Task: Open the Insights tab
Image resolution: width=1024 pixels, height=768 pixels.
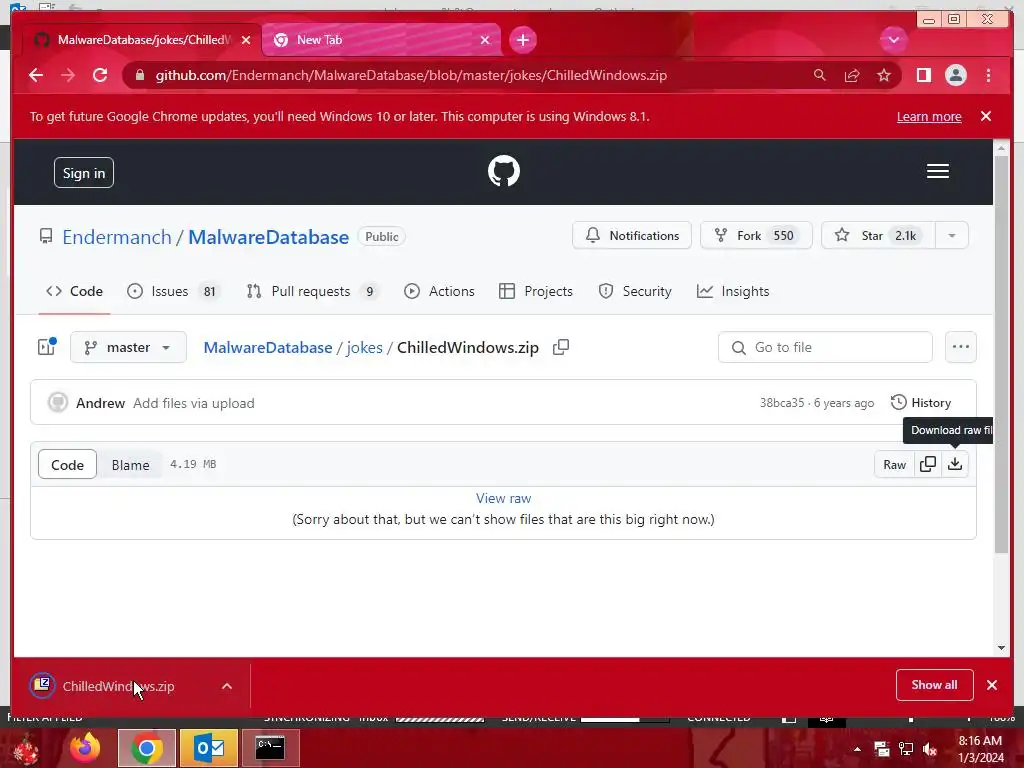Action: 733,291
